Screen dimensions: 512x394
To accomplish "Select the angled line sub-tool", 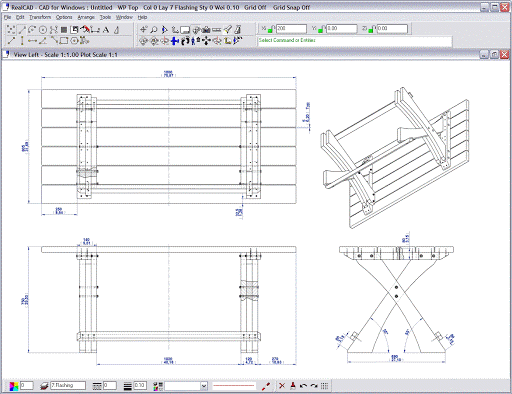I will pyautogui.click(x=43, y=41).
